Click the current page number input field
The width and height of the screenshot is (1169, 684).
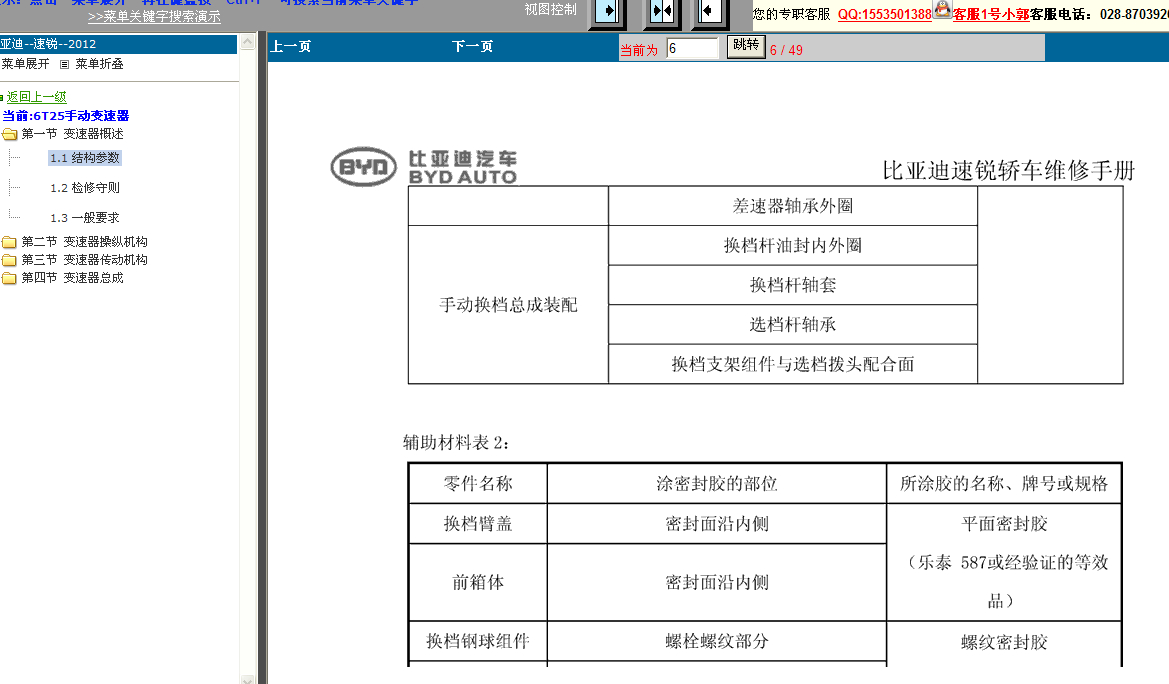pos(693,48)
